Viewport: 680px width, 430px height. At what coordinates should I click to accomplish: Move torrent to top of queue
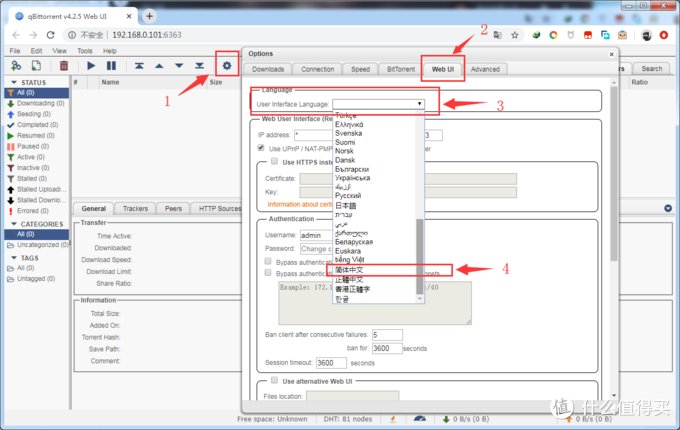(x=139, y=65)
